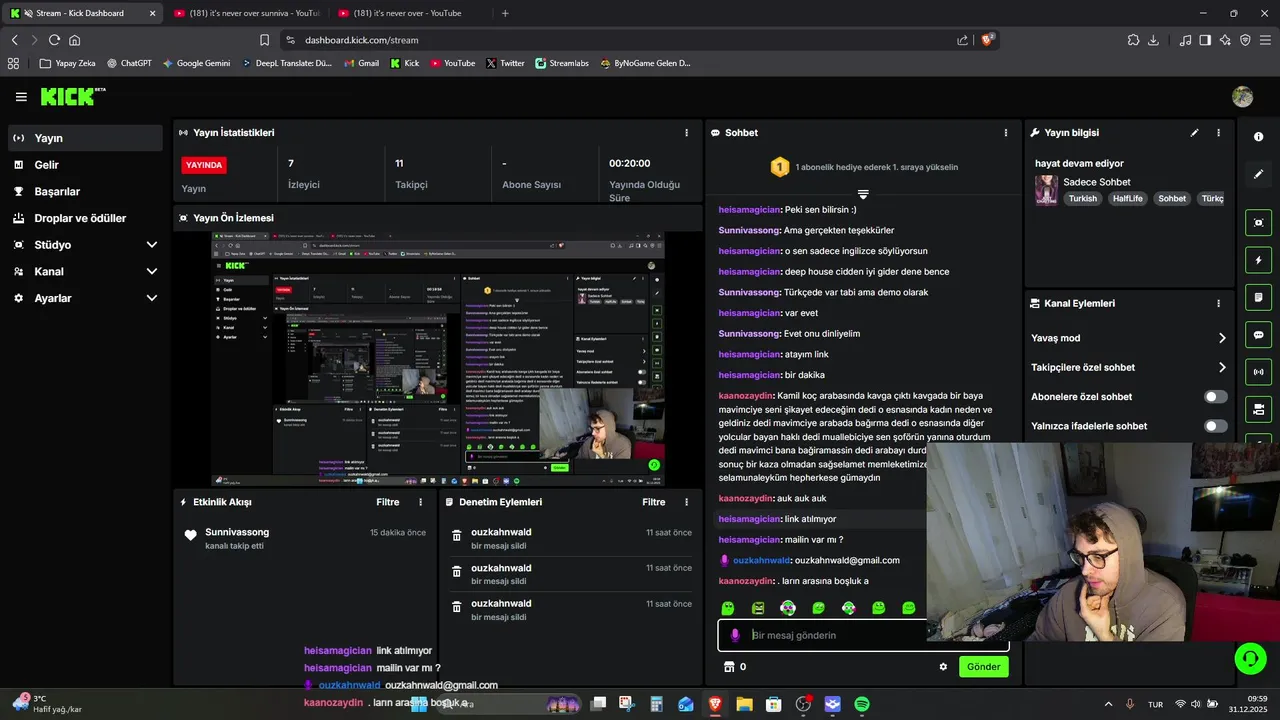This screenshot has height=720, width=1280.
Task: Open the profile avatar menu
Action: click(1243, 96)
